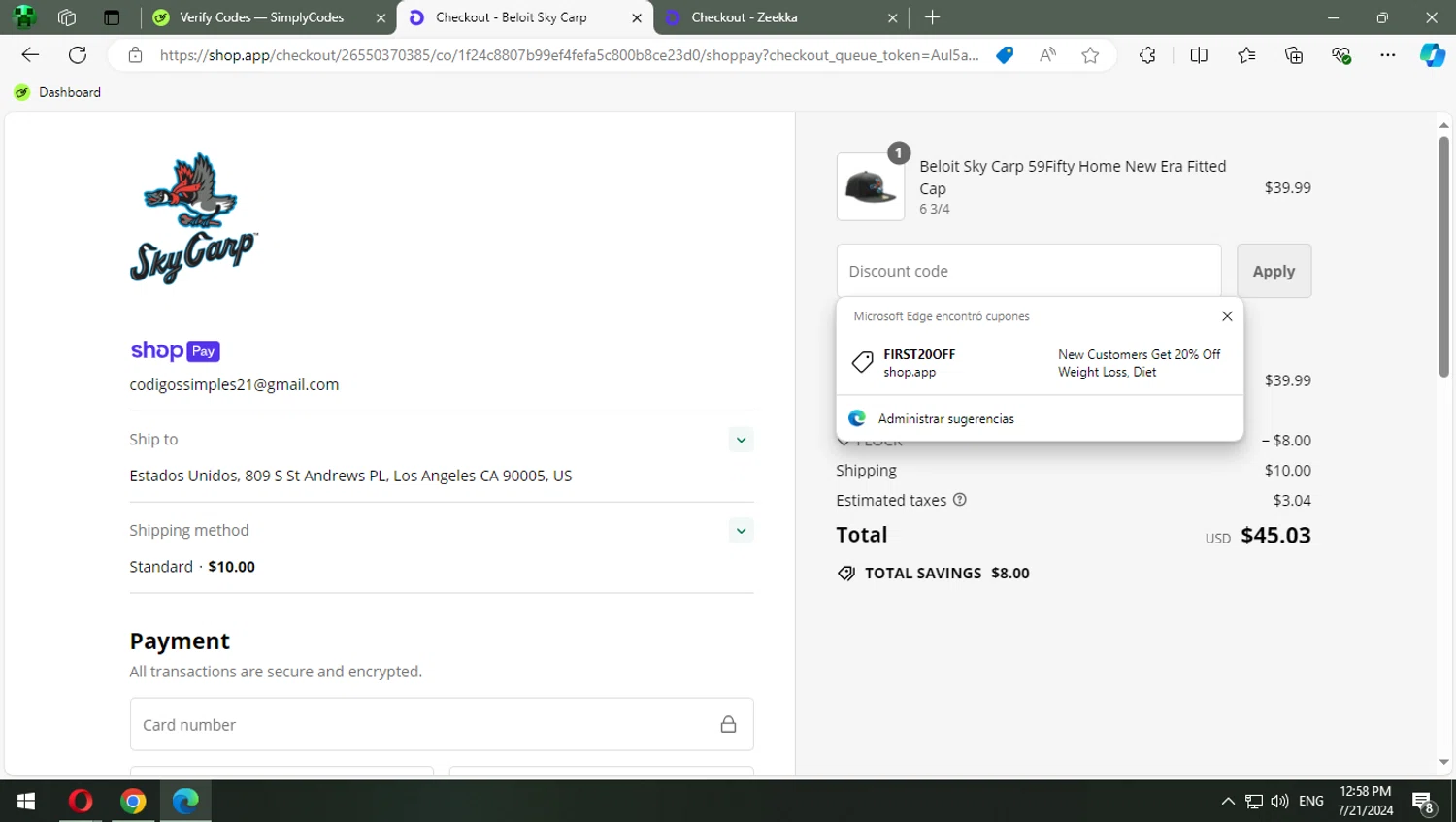The height and width of the screenshot is (822, 1456).
Task: Click the Discount code field
Action: point(1029,271)
